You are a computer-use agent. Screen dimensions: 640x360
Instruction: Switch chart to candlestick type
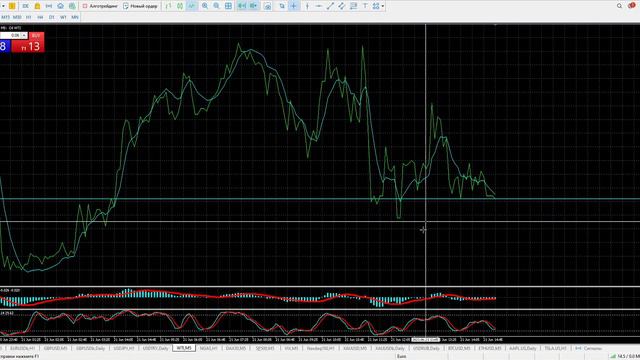pyautogui.click(x=180, y=6)
